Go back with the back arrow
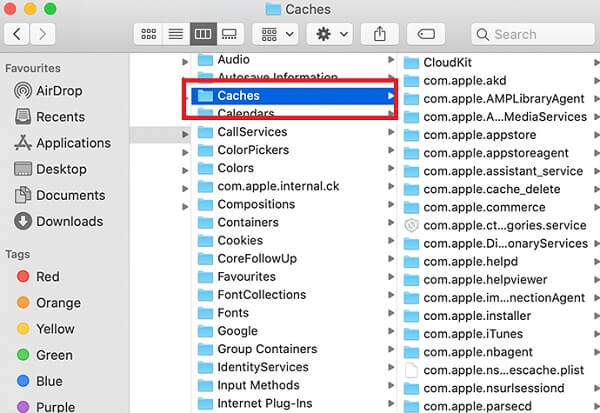600x413 pixels. [x=16, y=34]
